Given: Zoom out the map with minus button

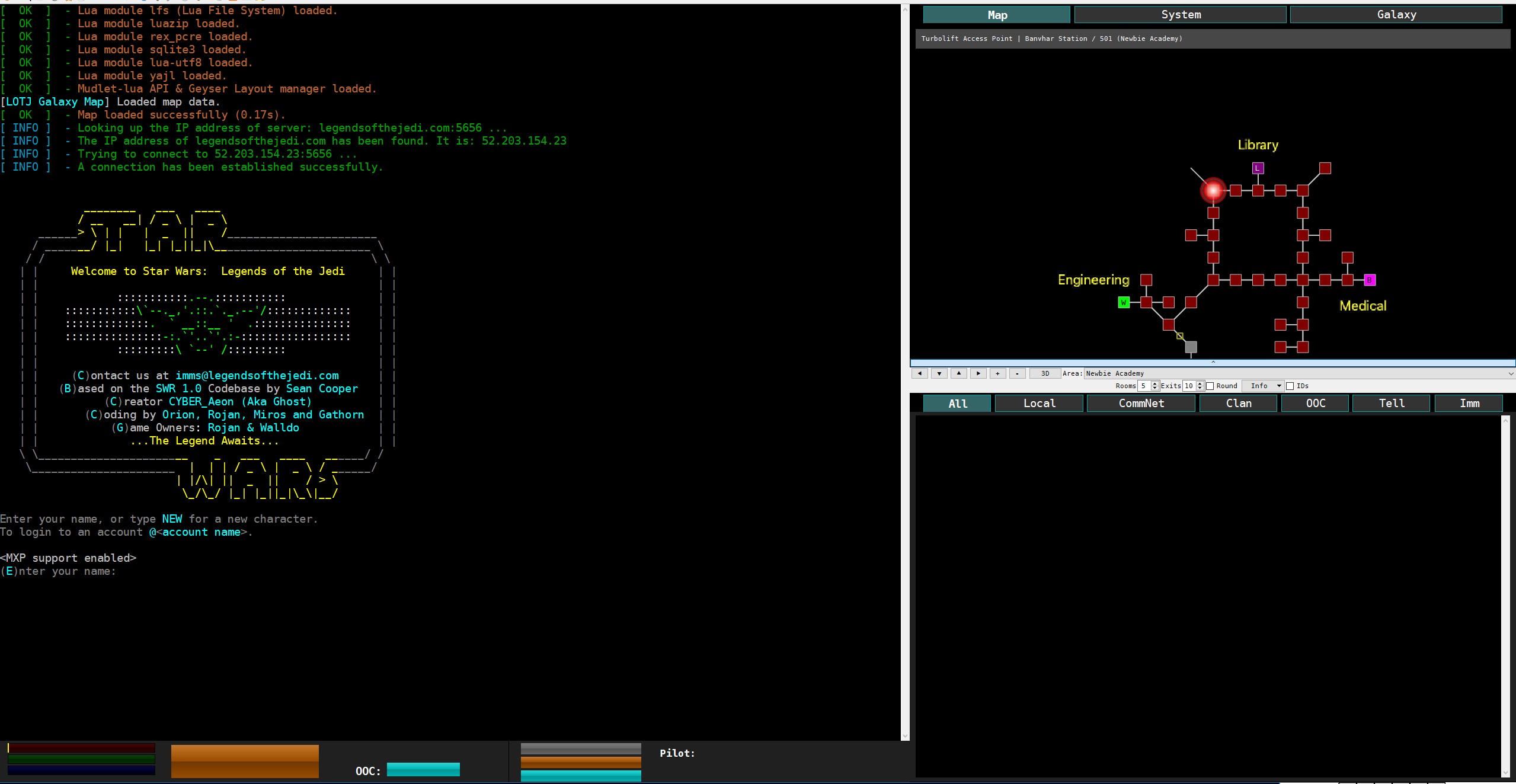Looking at the screenshot, I should (1017, 373).
